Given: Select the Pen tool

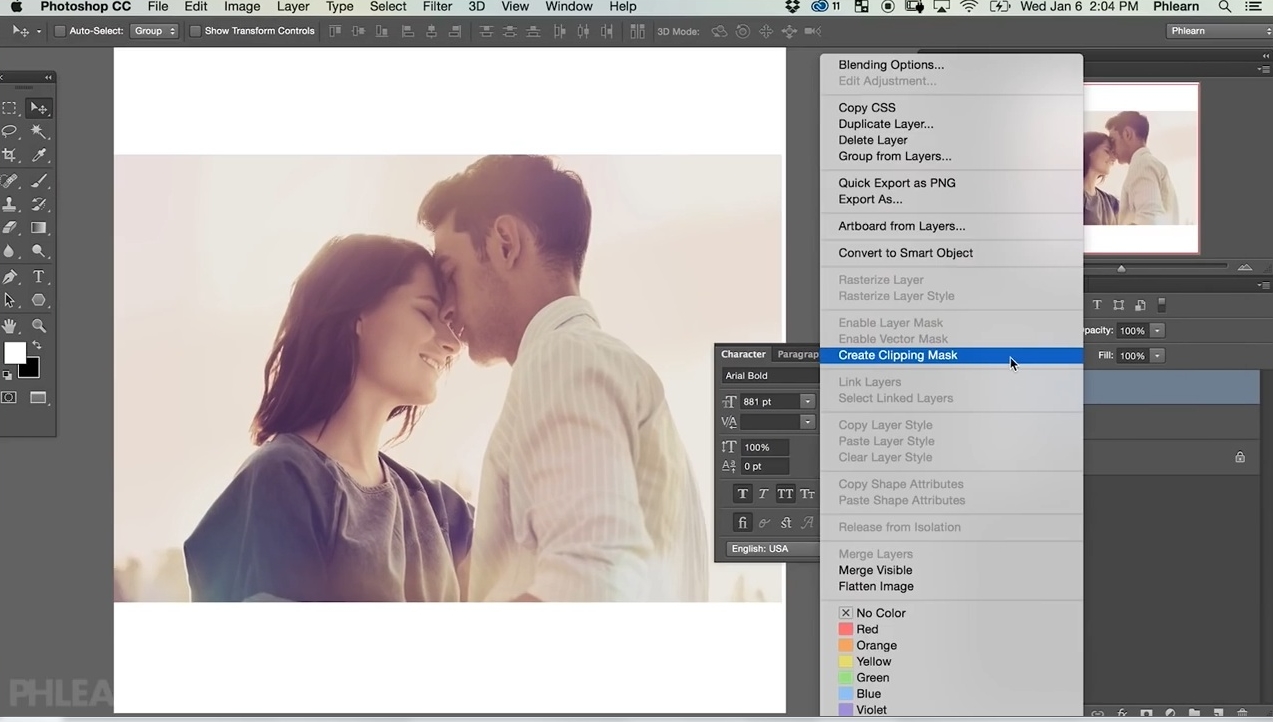Looking at the screenshot, I should point(10,277).
